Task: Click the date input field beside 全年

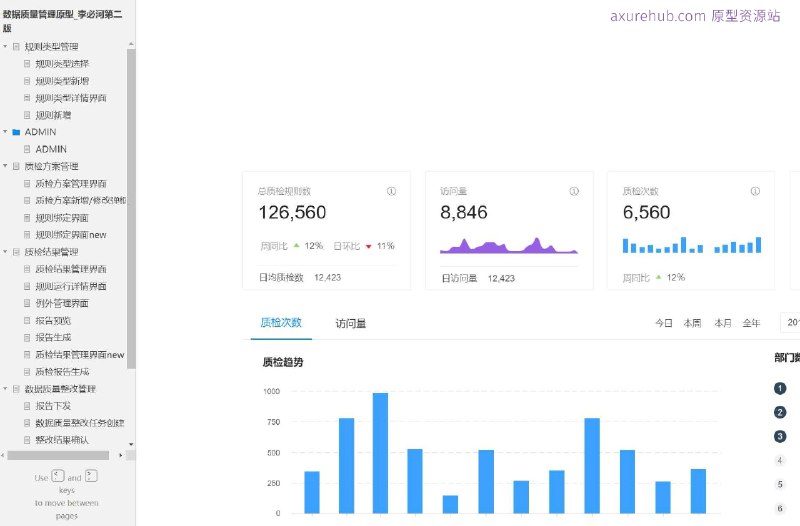Action: click(x=790, y=324)
